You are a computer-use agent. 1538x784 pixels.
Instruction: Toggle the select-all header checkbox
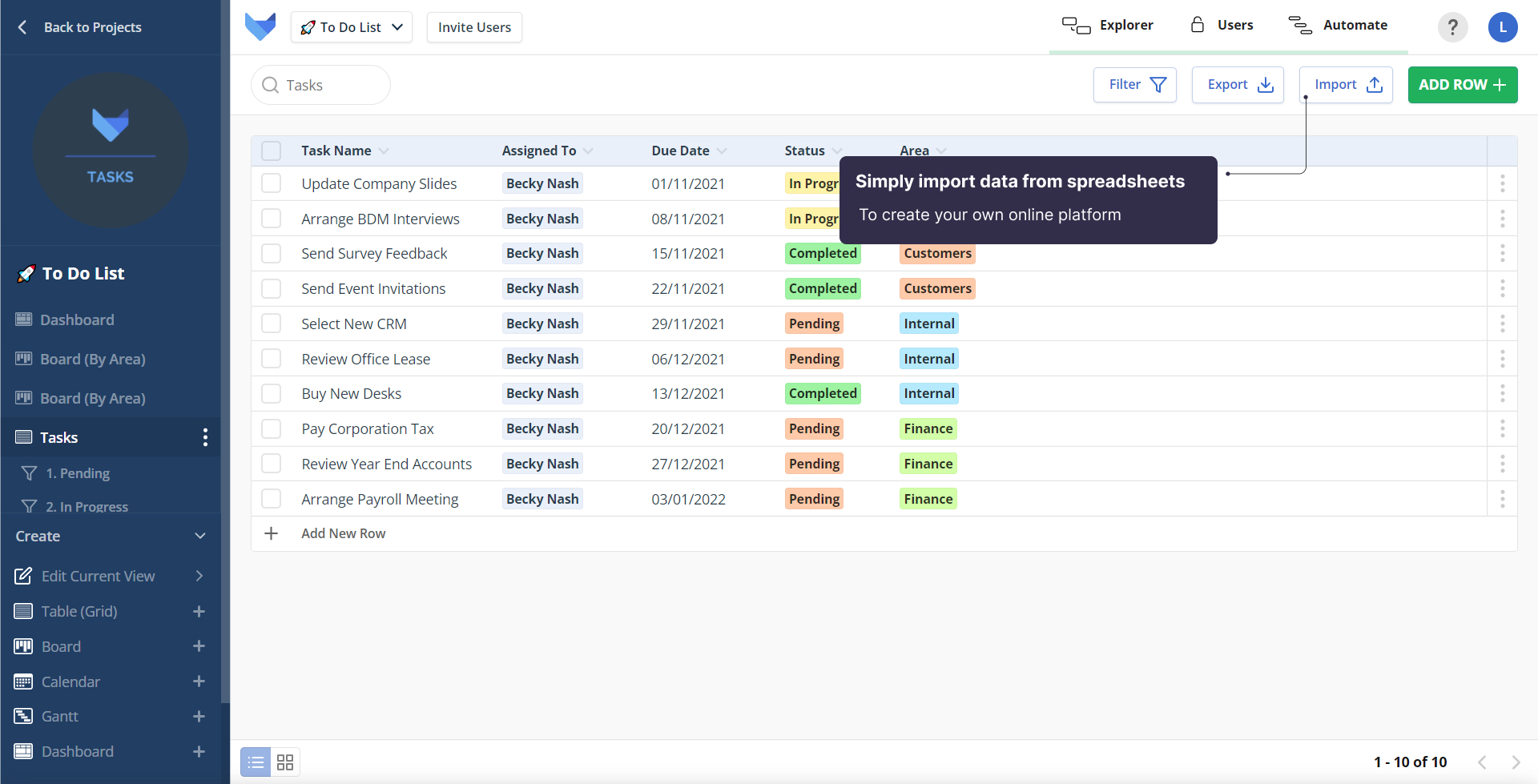272,151
